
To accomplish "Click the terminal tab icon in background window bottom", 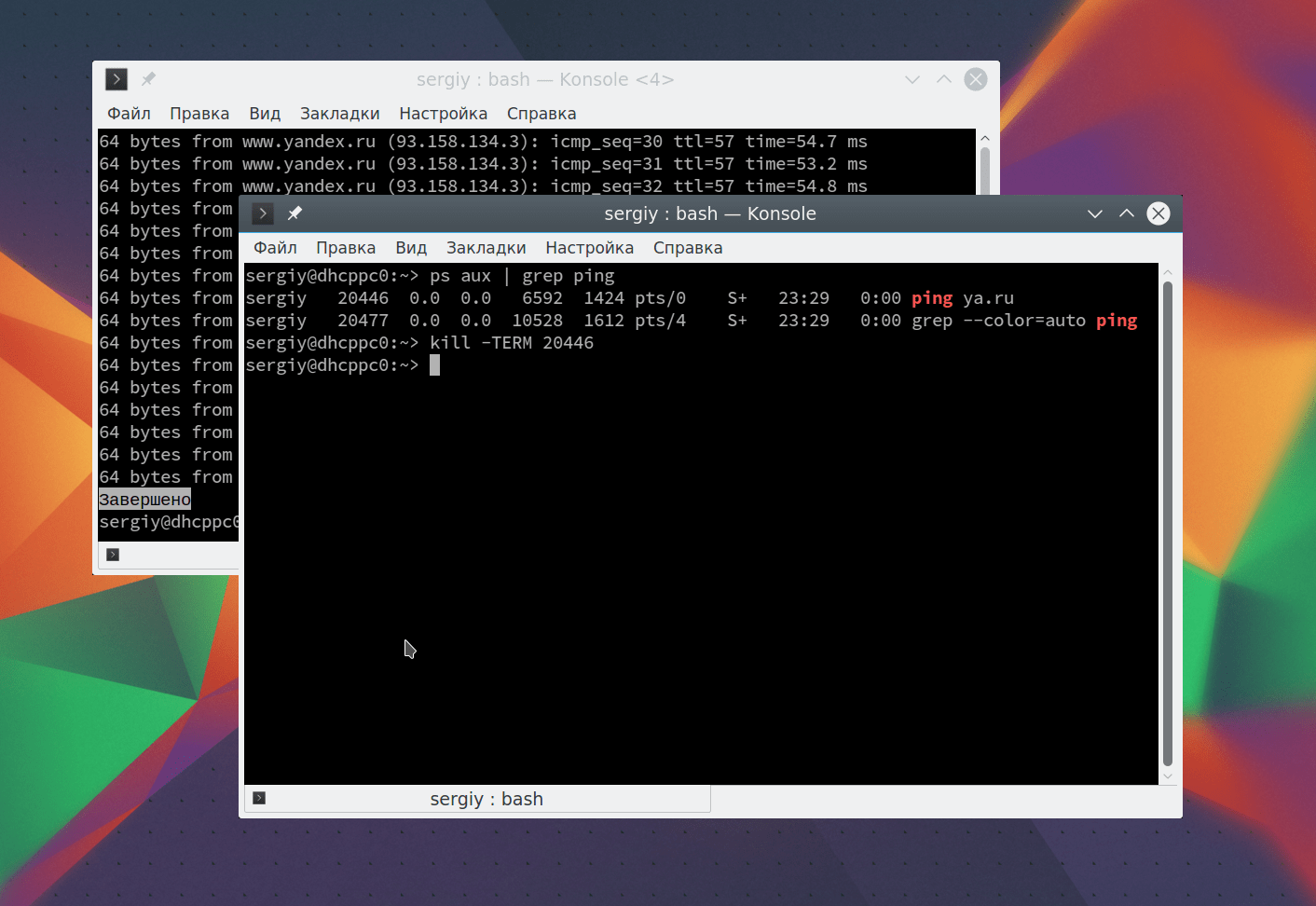I will (113, 555).
